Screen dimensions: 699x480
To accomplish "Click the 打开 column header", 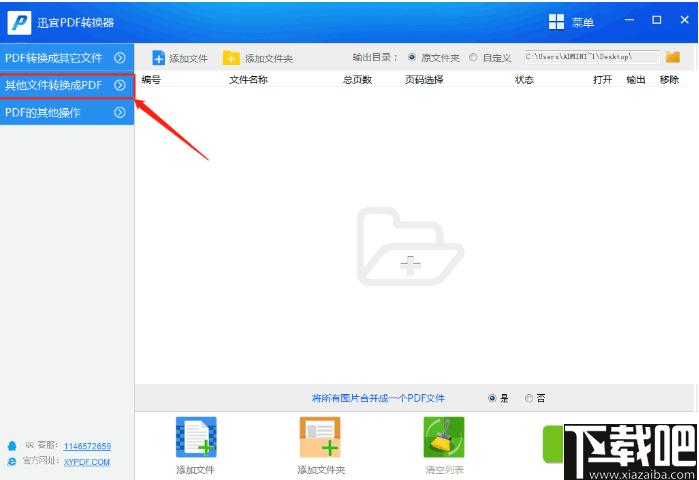I will point(602,80).
